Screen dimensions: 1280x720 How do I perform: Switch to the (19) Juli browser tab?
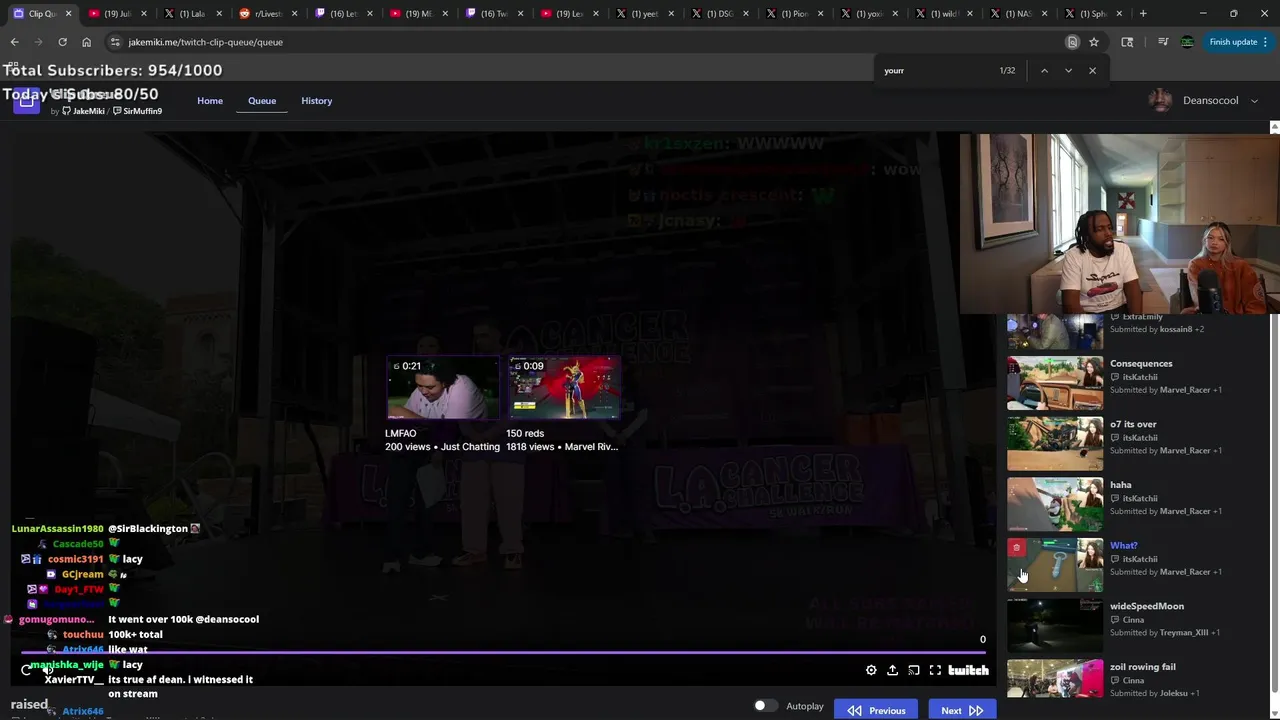click(118, 14)
